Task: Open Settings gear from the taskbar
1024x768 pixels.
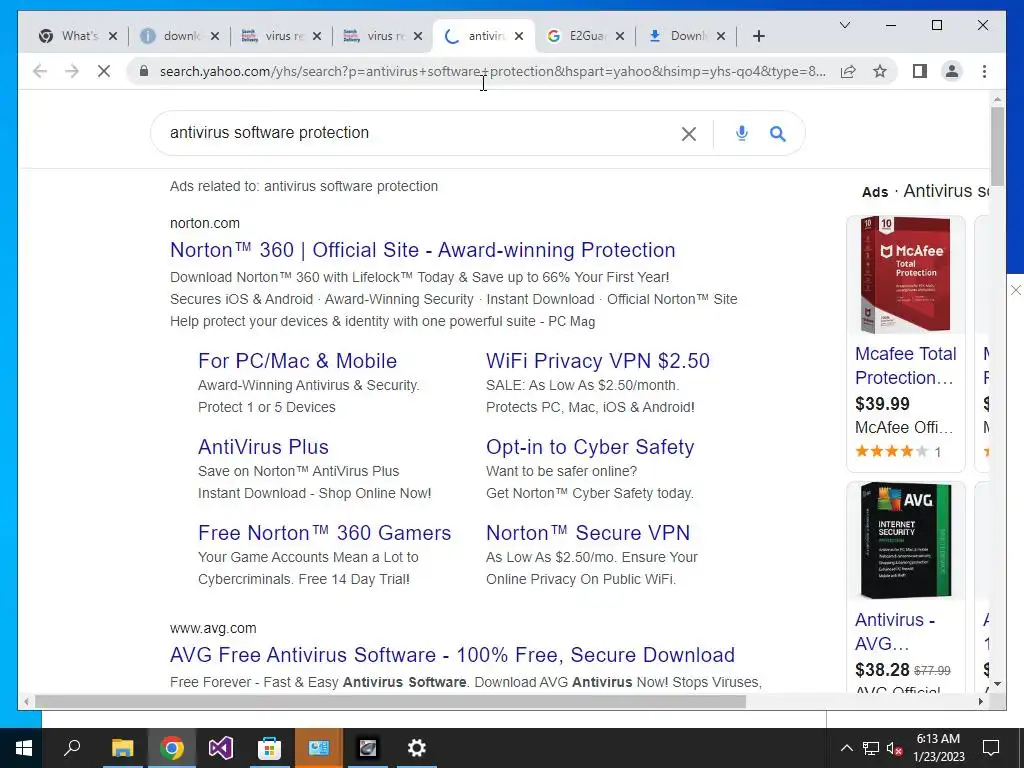Action: [x=417, y=748]
